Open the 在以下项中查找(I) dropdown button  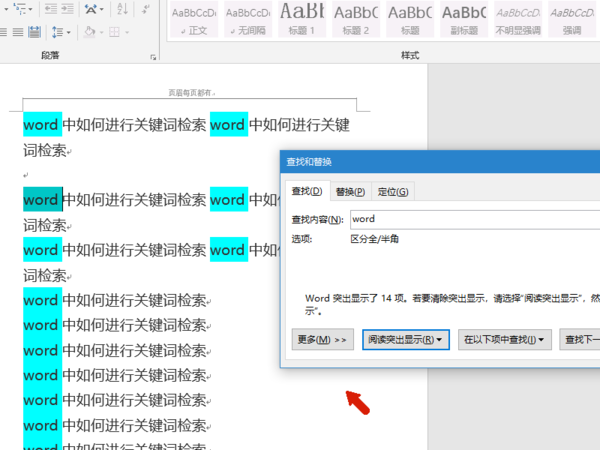tap(505, 340)
